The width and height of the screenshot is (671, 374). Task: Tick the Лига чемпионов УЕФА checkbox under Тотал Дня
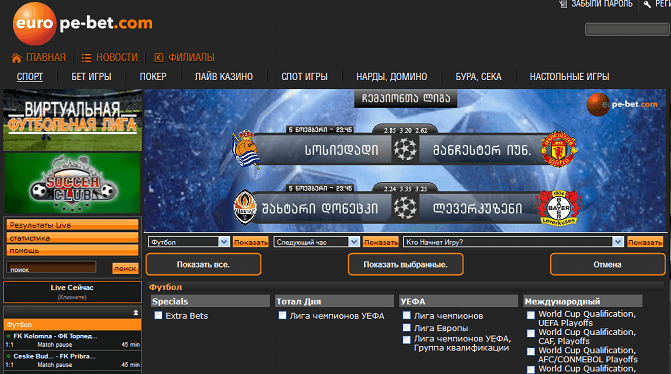(x=282, y=315)
